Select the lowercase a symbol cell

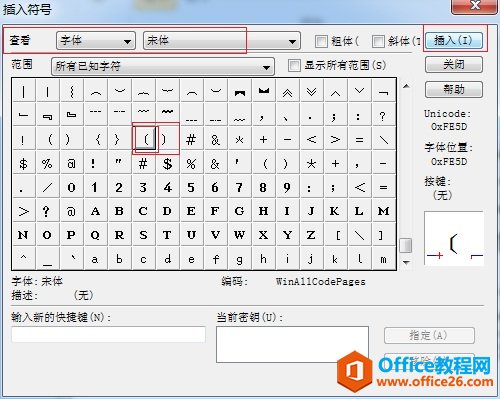pyautogui.click(x=95, y=258)
